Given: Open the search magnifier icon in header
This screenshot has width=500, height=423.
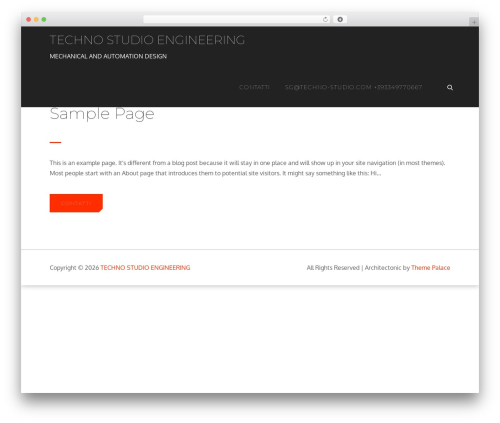Looking at the screenshot, I should click(x=450, y=87).
